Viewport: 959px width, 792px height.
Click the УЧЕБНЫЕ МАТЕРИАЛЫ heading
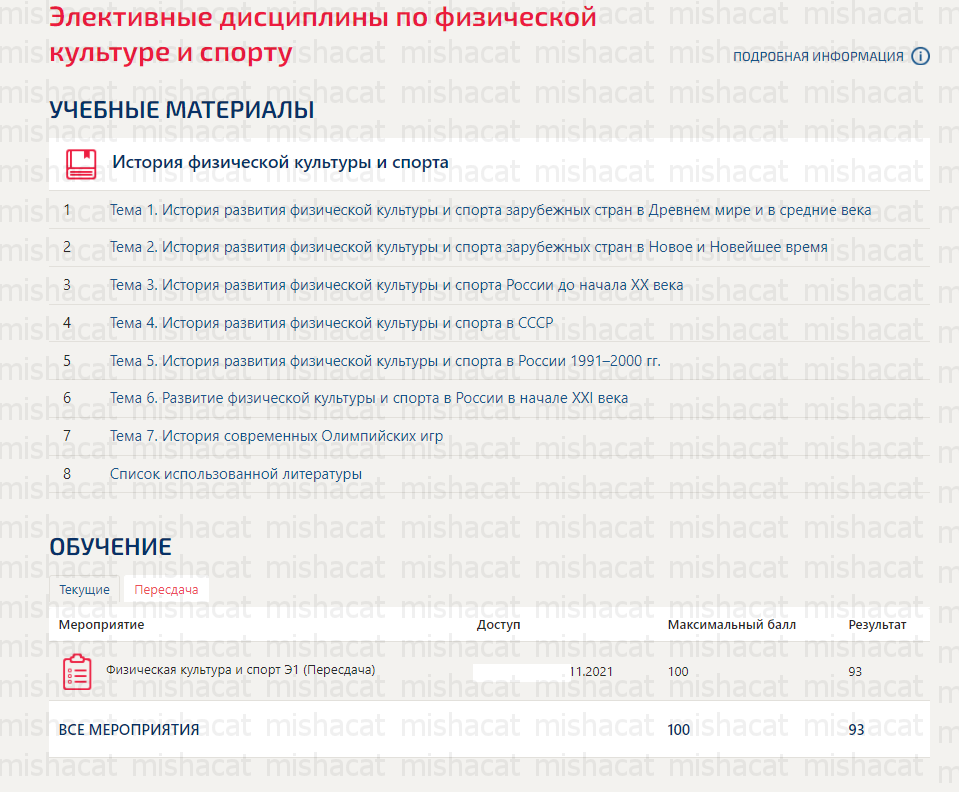click(182, 110)
